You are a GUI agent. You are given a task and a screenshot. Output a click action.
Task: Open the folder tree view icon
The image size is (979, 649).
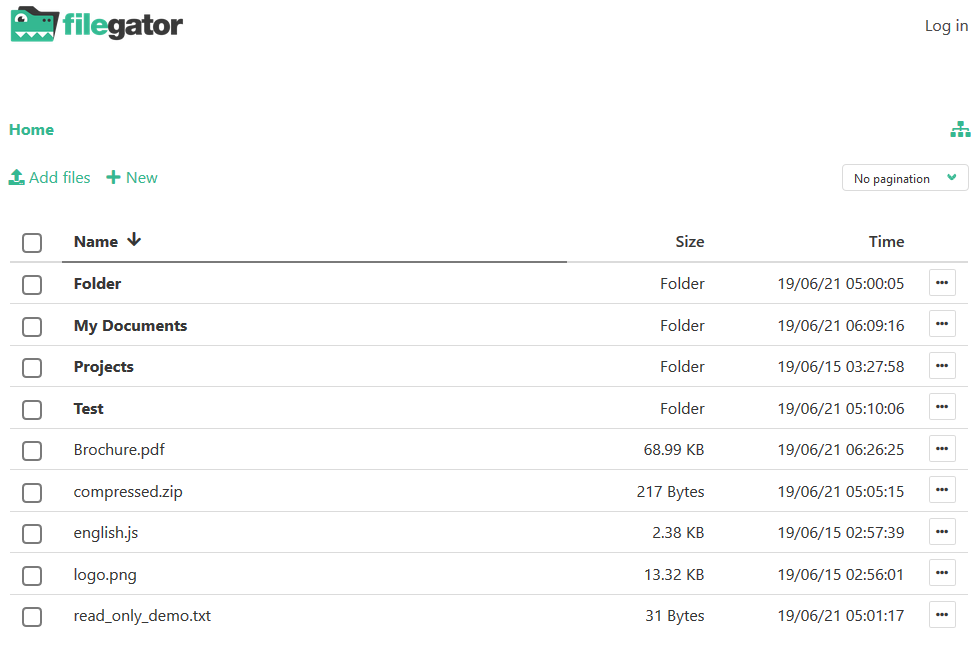(960, 129)
